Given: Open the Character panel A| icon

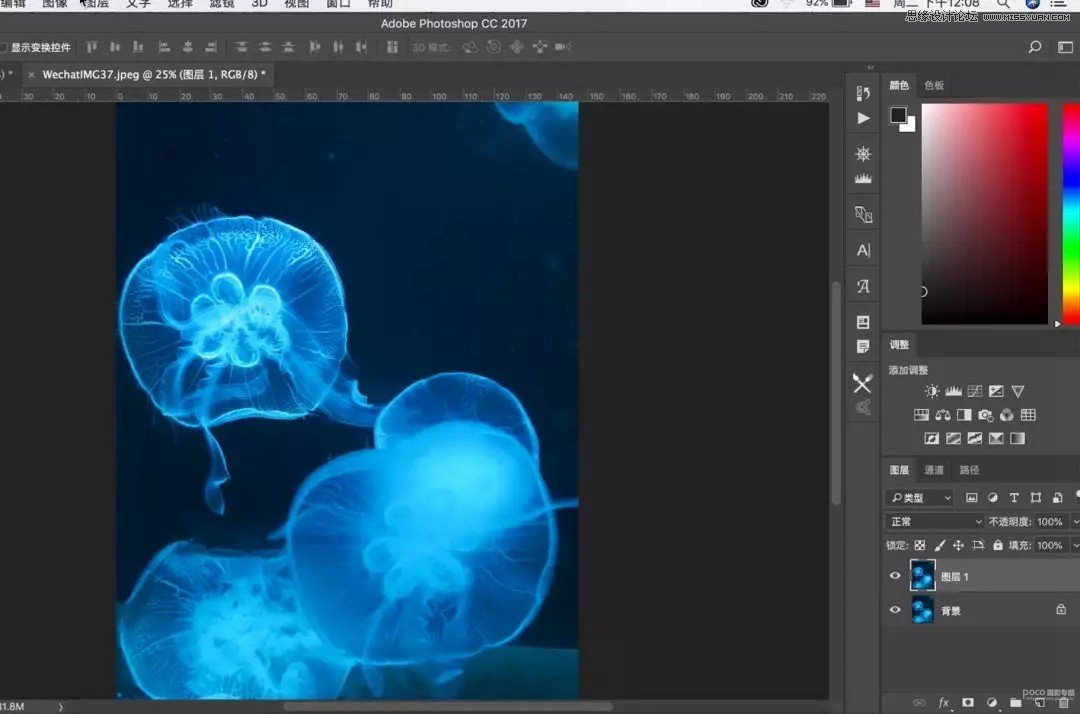Looking at the screenshot, I should pos(863,250).
